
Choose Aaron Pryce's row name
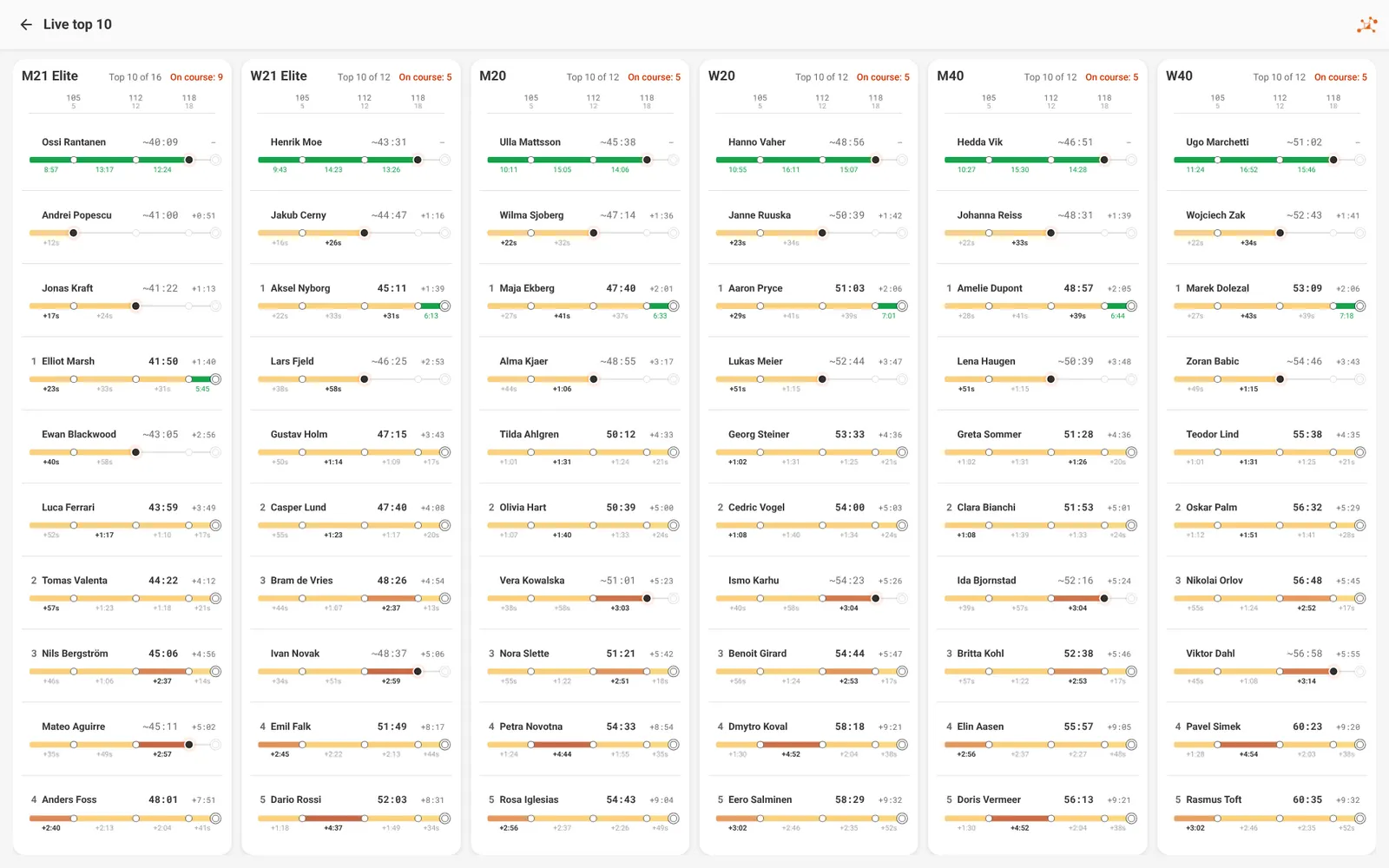[755, 288]
